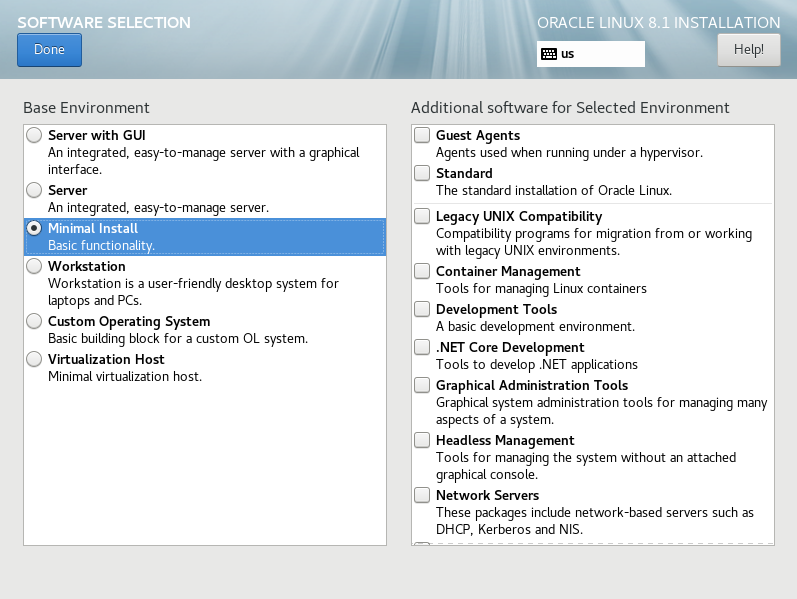Check .NET Core Development option
This screenshot has height=599, width=797.
tap(422, 347)
